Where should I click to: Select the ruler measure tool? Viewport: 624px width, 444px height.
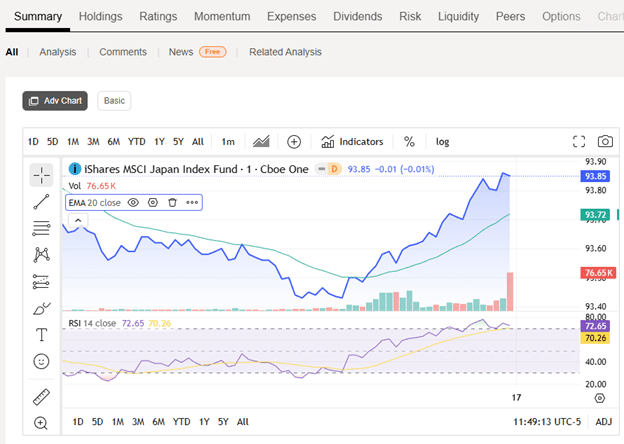tap(41, 397)
